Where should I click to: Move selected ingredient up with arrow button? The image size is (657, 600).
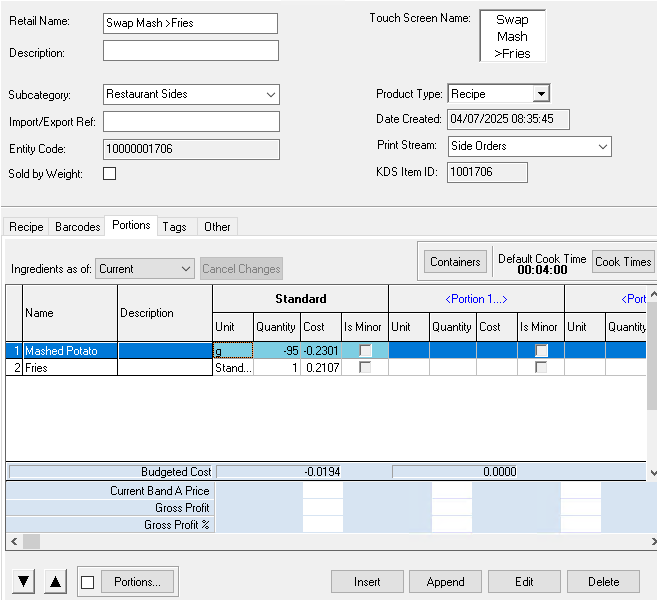pyautogui.click(x=56, y=582)
